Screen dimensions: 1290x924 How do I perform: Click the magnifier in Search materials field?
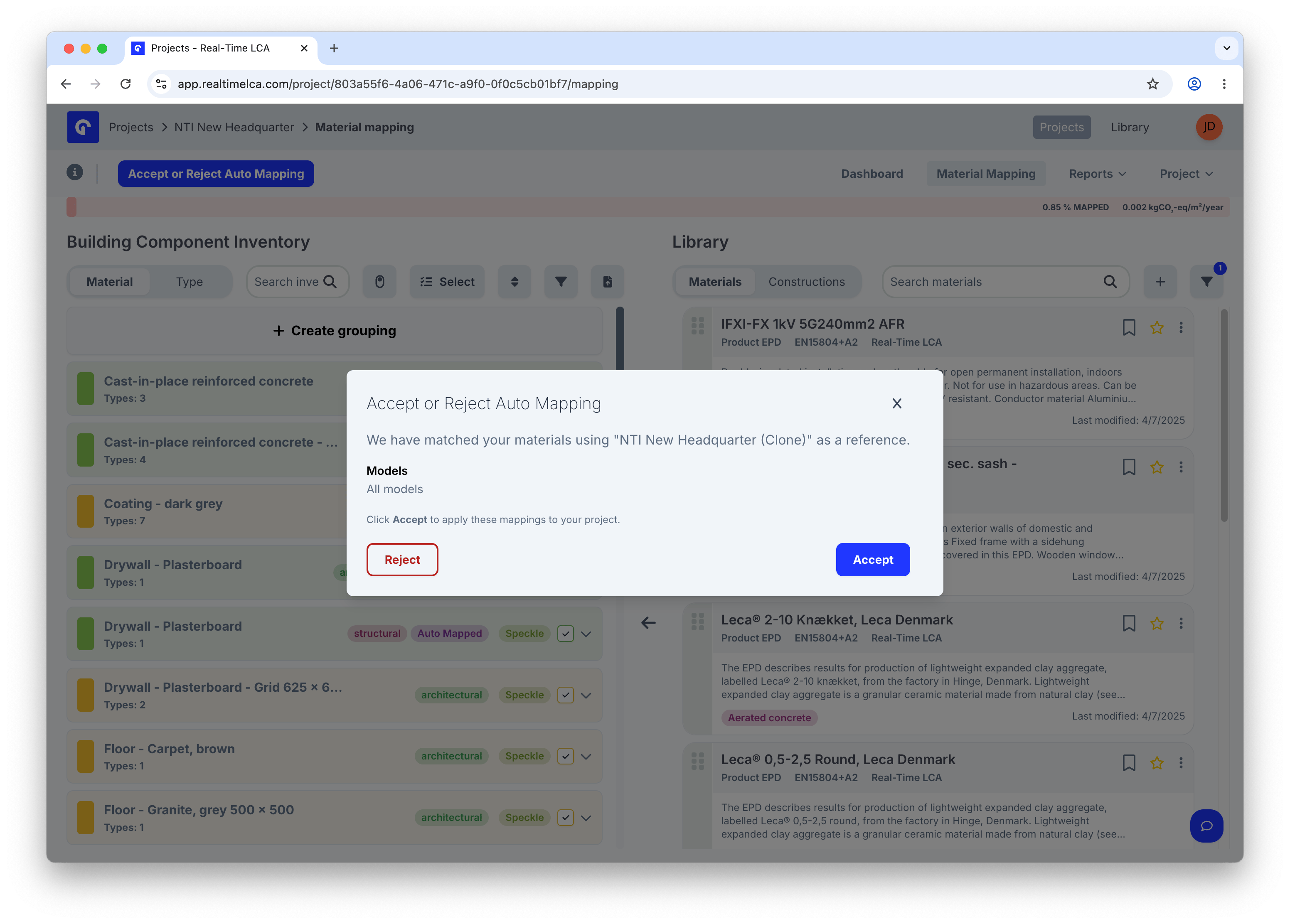pos(1110,281)
